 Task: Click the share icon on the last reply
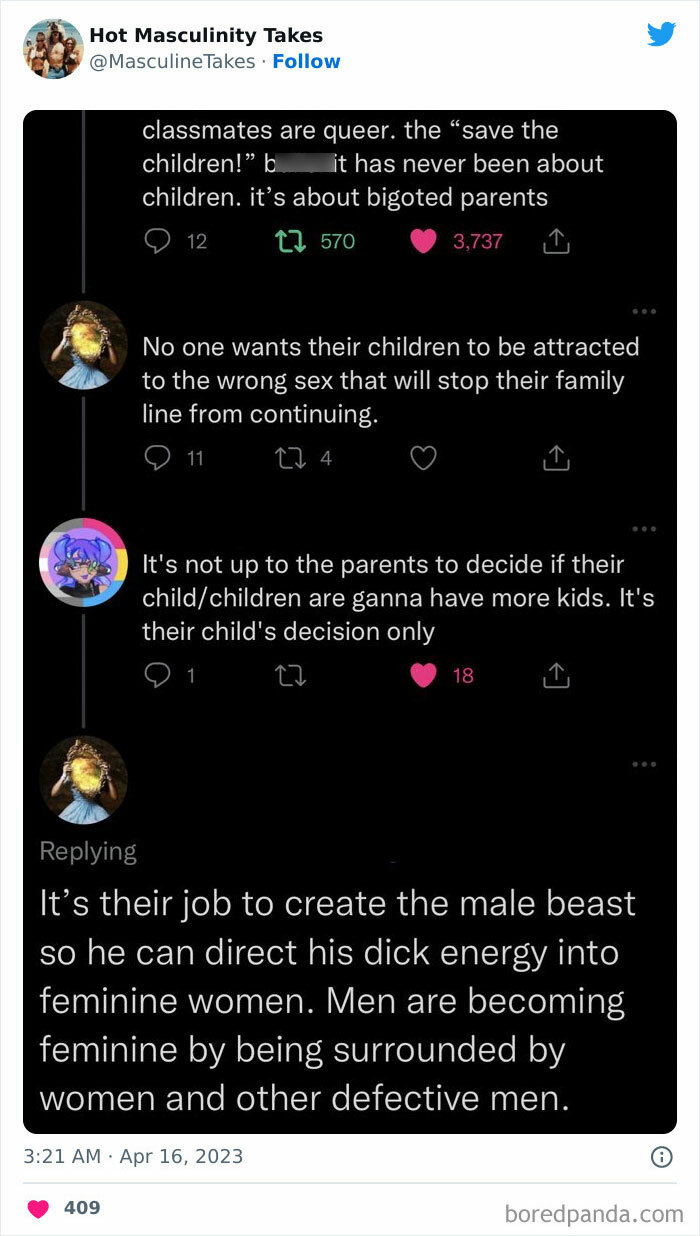556,674
